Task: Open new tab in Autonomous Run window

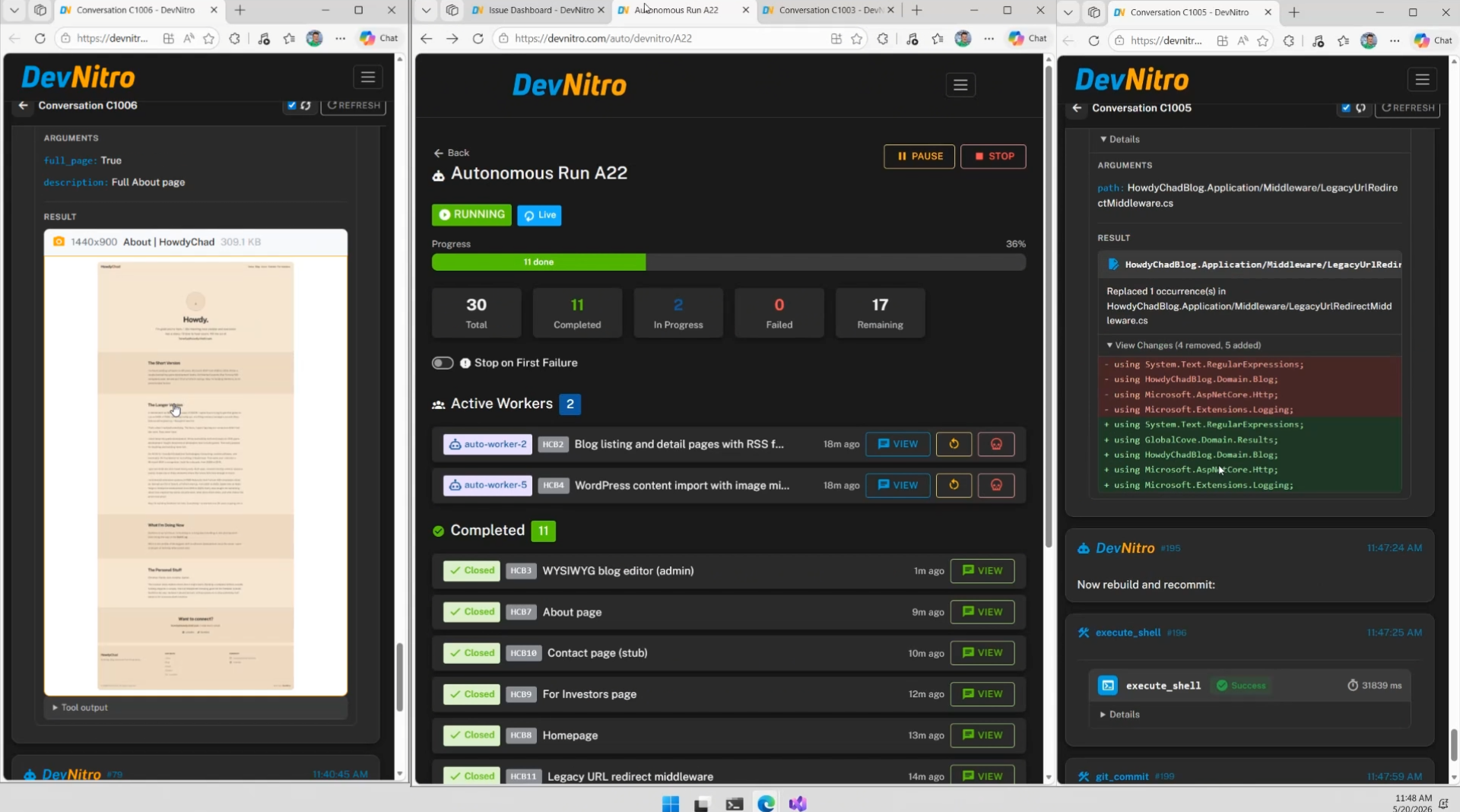Action: 916,10
